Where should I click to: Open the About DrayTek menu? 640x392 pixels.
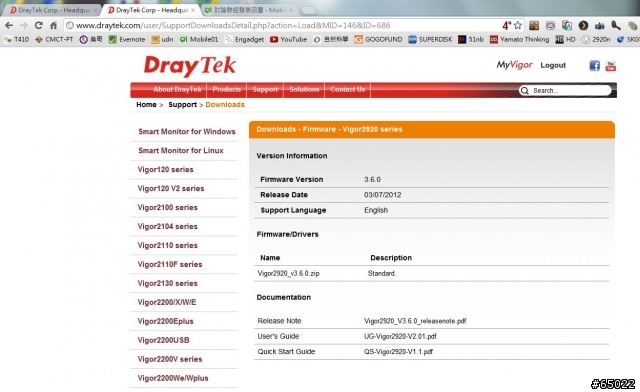(177, 89)
